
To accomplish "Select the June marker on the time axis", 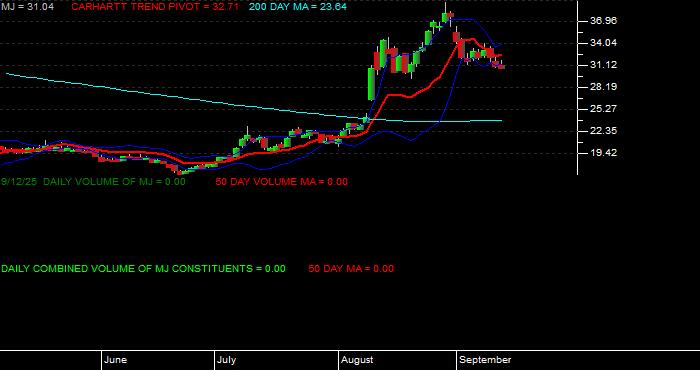I will pos(116,360).
